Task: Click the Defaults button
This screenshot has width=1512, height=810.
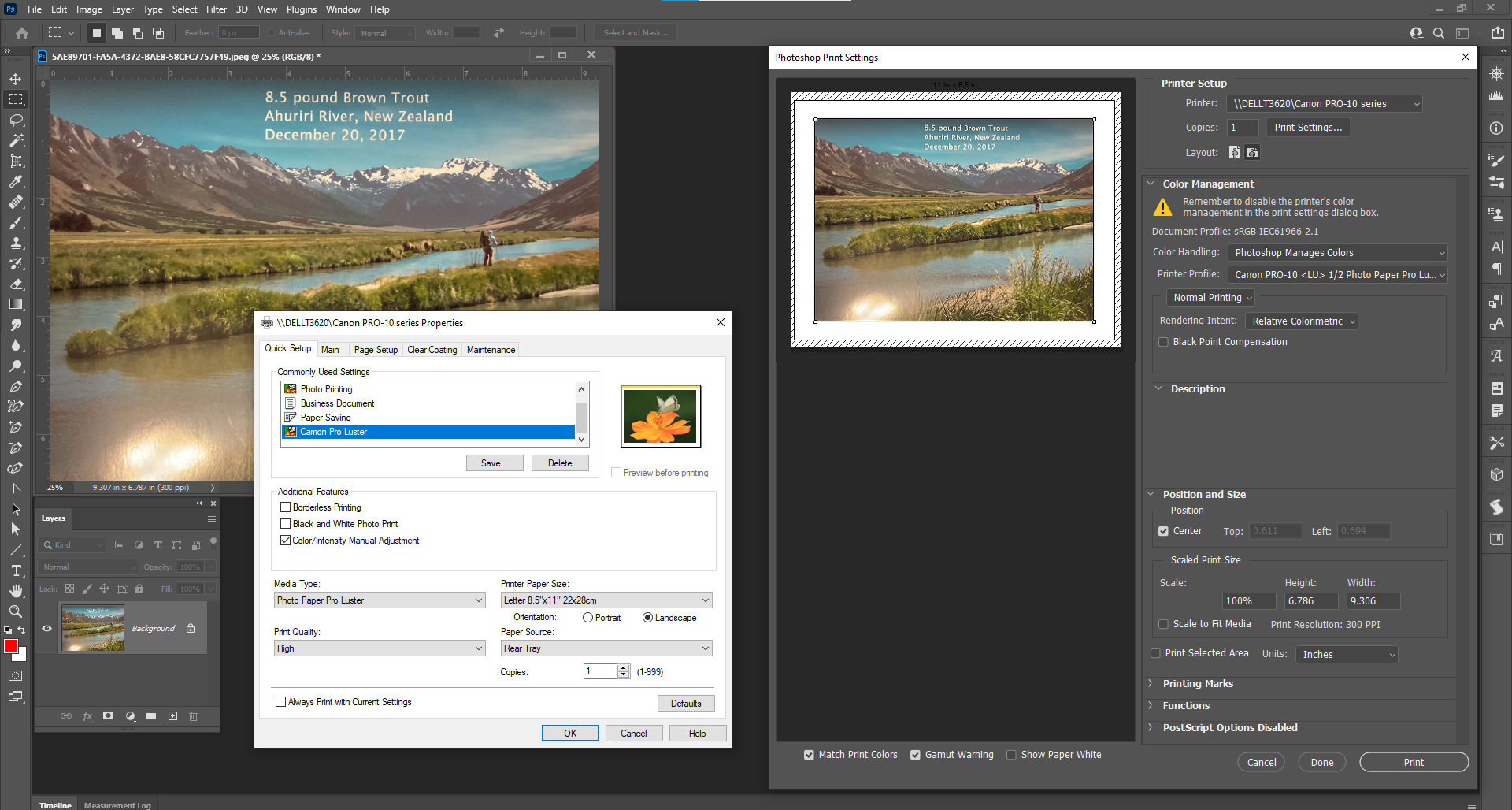Action: [x=686, y=703]
